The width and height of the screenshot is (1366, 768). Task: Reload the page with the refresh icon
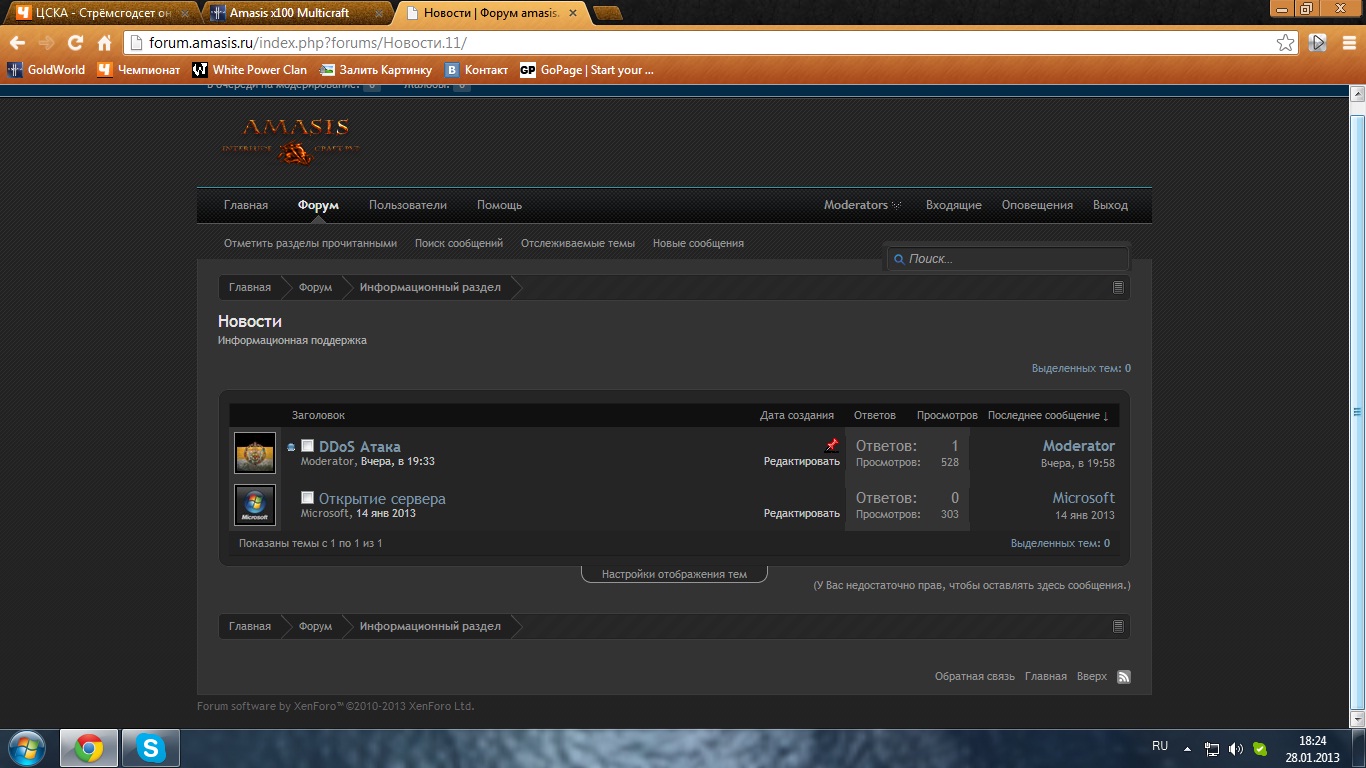click(x=75, y=43)
